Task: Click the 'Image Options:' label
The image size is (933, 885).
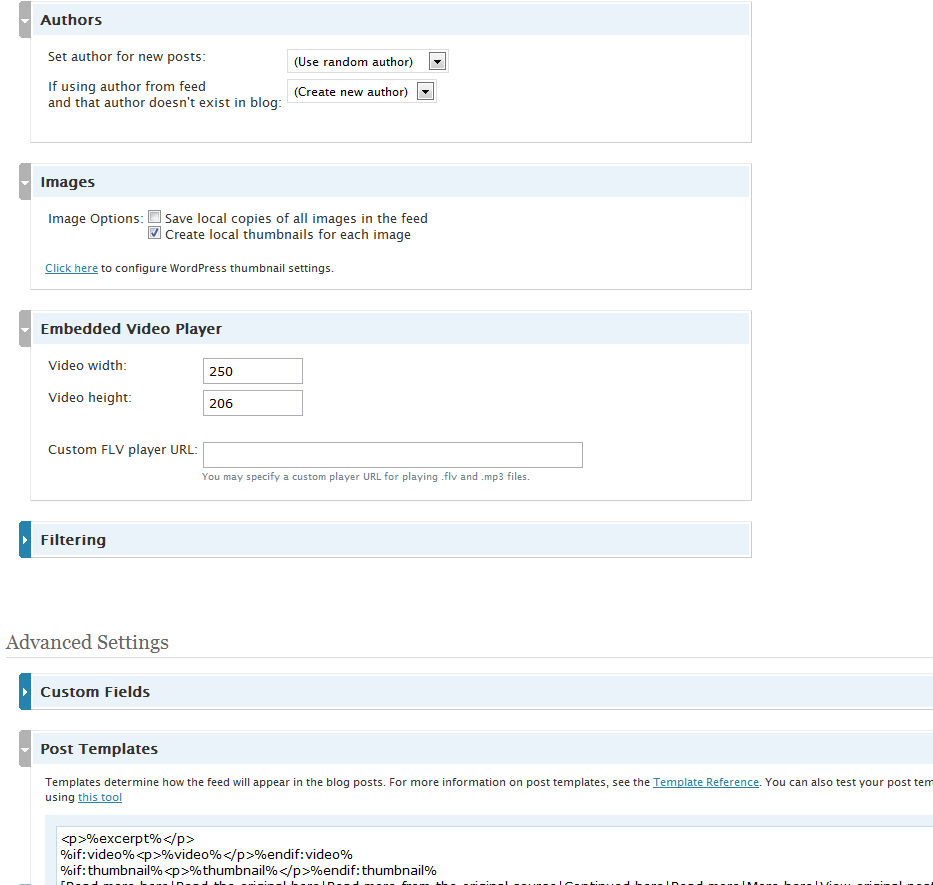Action: (x=96, y=218)
